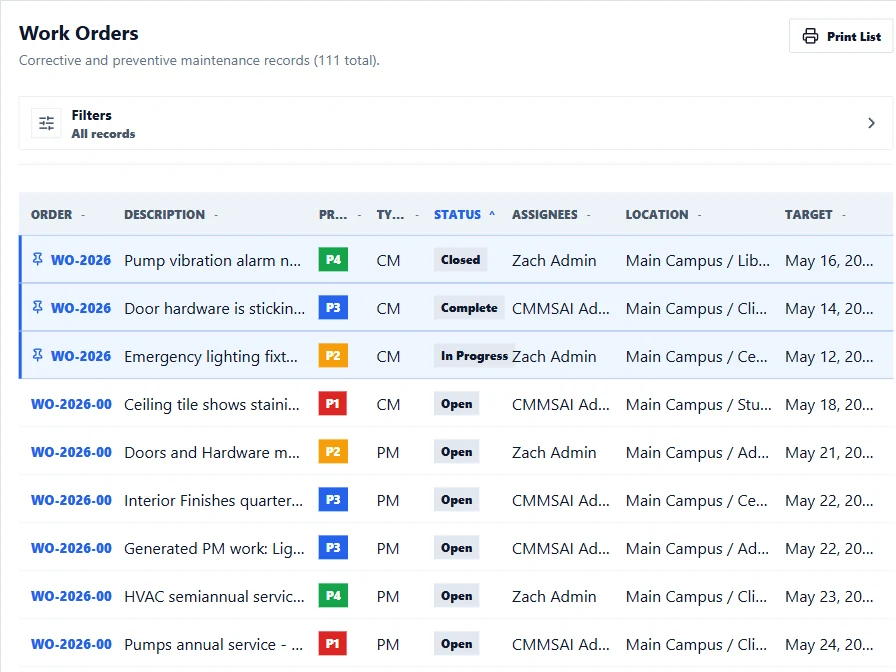Click the green P4 badge on Pump vibration row

click(333, 259)
